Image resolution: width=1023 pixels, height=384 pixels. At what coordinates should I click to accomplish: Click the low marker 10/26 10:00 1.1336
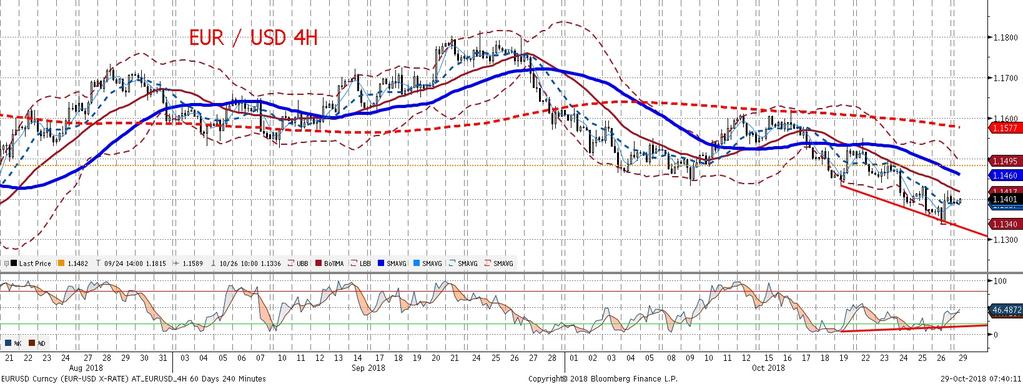[245, 263]
